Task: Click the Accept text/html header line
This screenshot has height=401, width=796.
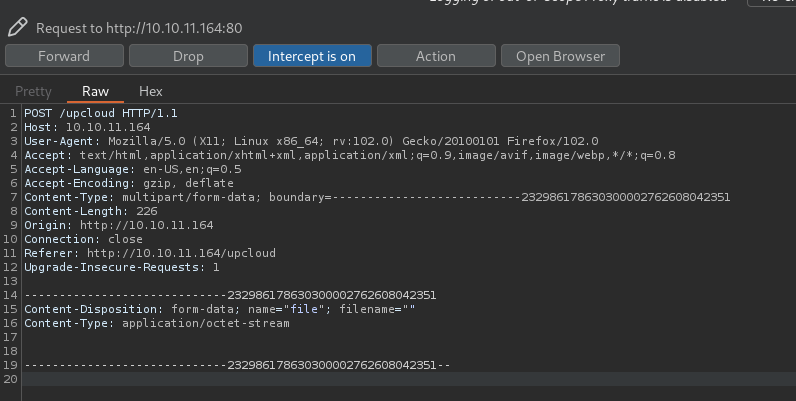Action: (350, 155)
